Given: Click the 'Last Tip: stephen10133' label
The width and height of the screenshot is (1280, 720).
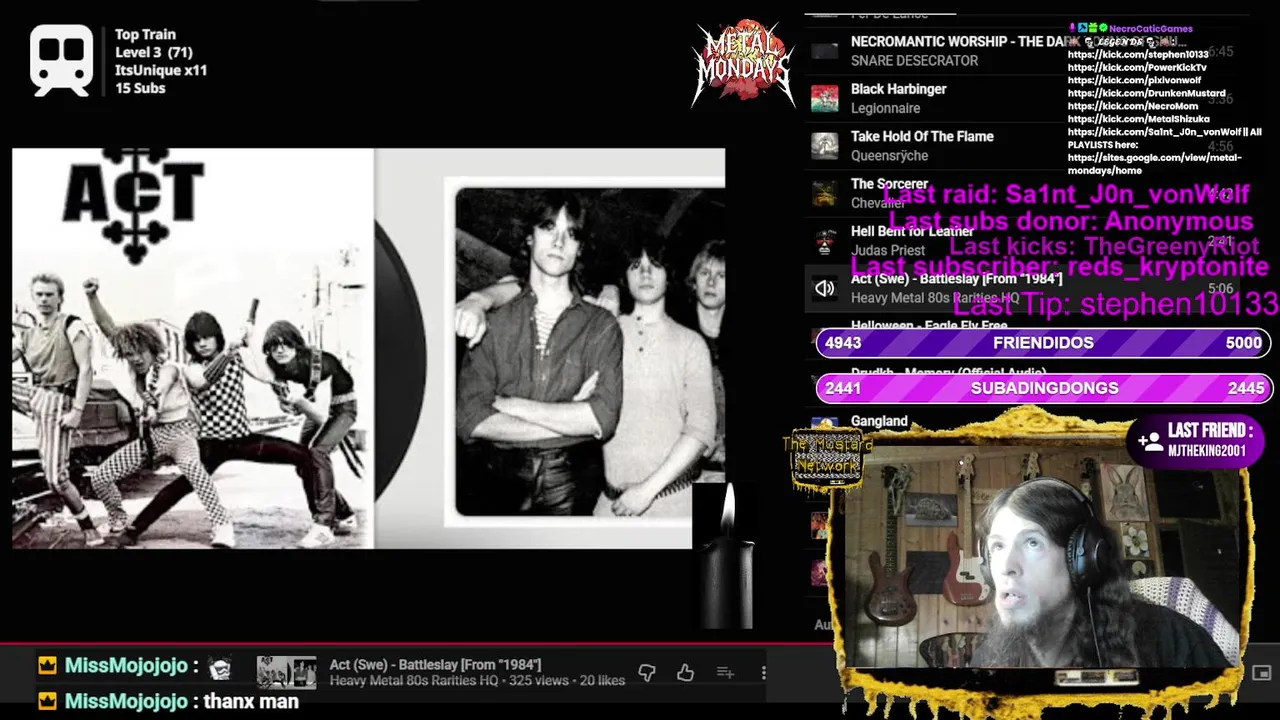Looking at the screenshot, I should (x=1115, y=303).
